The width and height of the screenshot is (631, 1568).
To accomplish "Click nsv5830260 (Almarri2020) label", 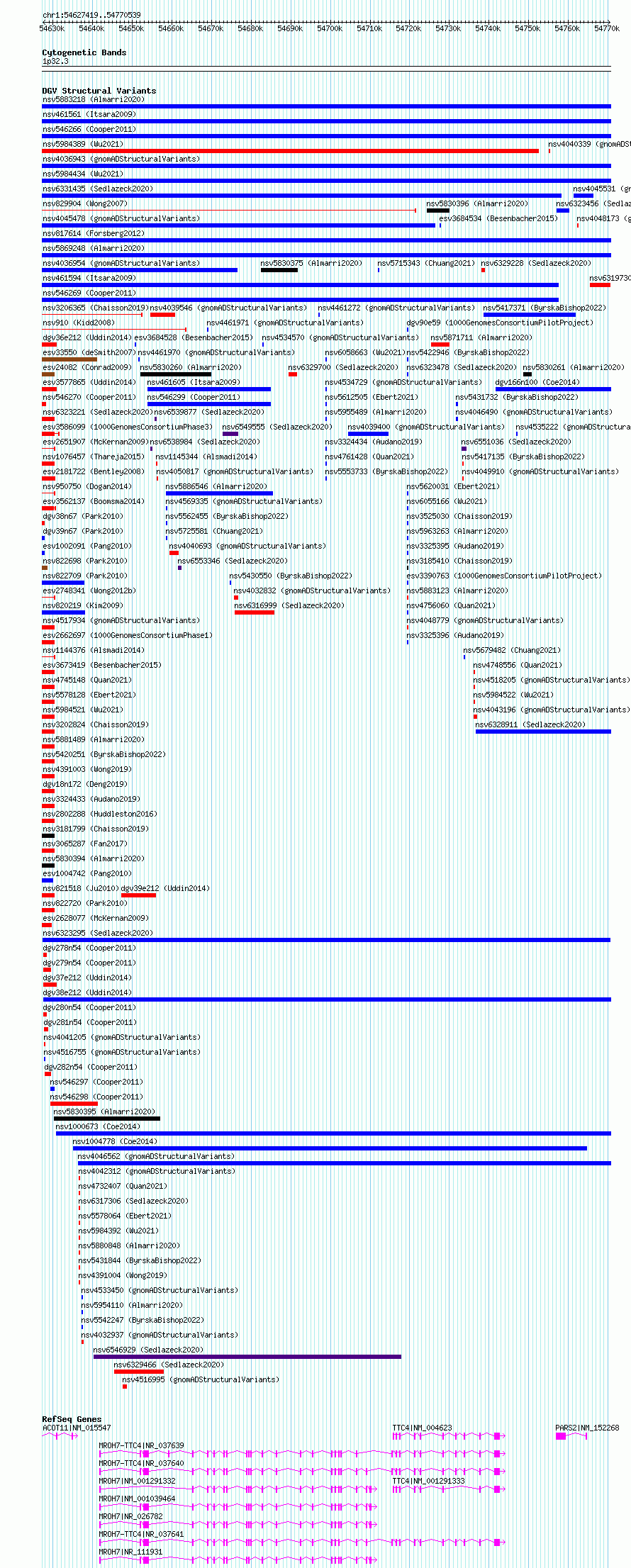I will [191, 367].
